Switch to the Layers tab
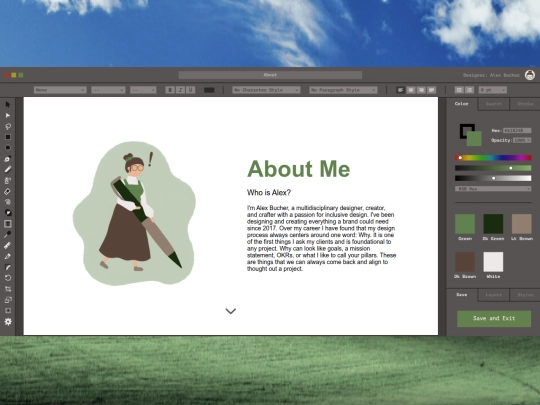 click(494, 295)
